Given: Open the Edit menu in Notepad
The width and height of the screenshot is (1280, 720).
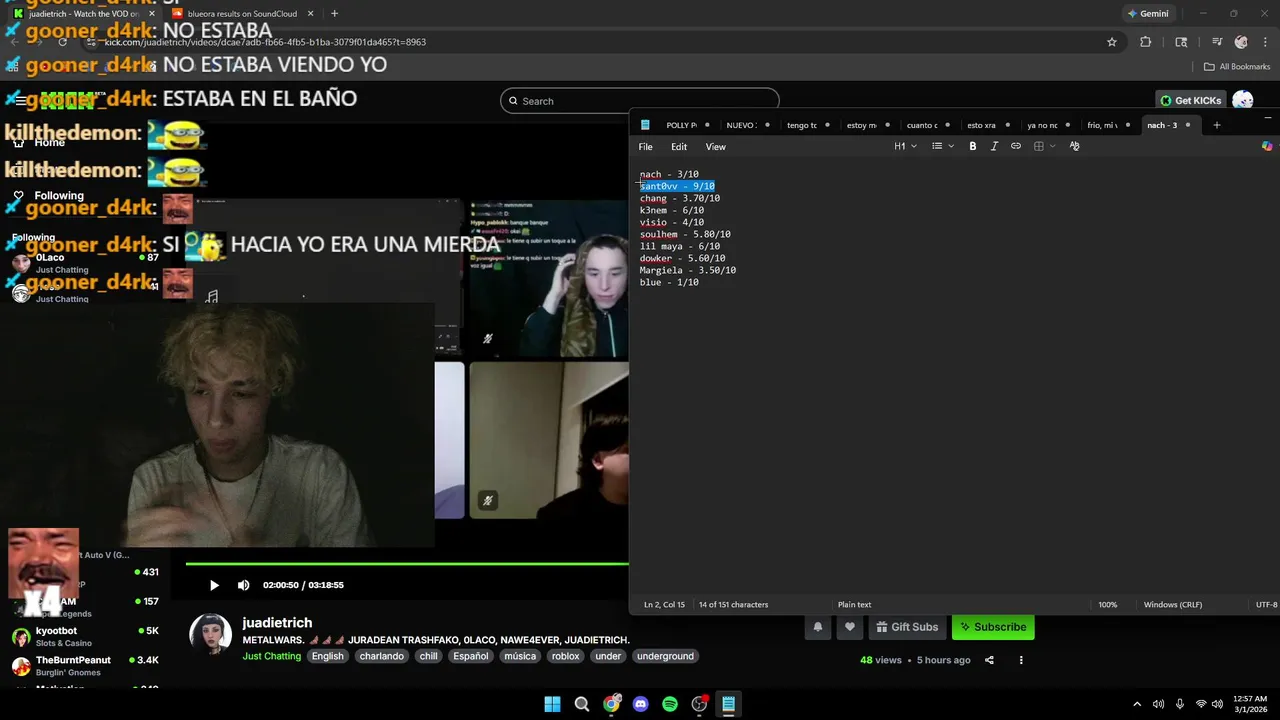Looking at the screenshot, I should tap(679, 147).
